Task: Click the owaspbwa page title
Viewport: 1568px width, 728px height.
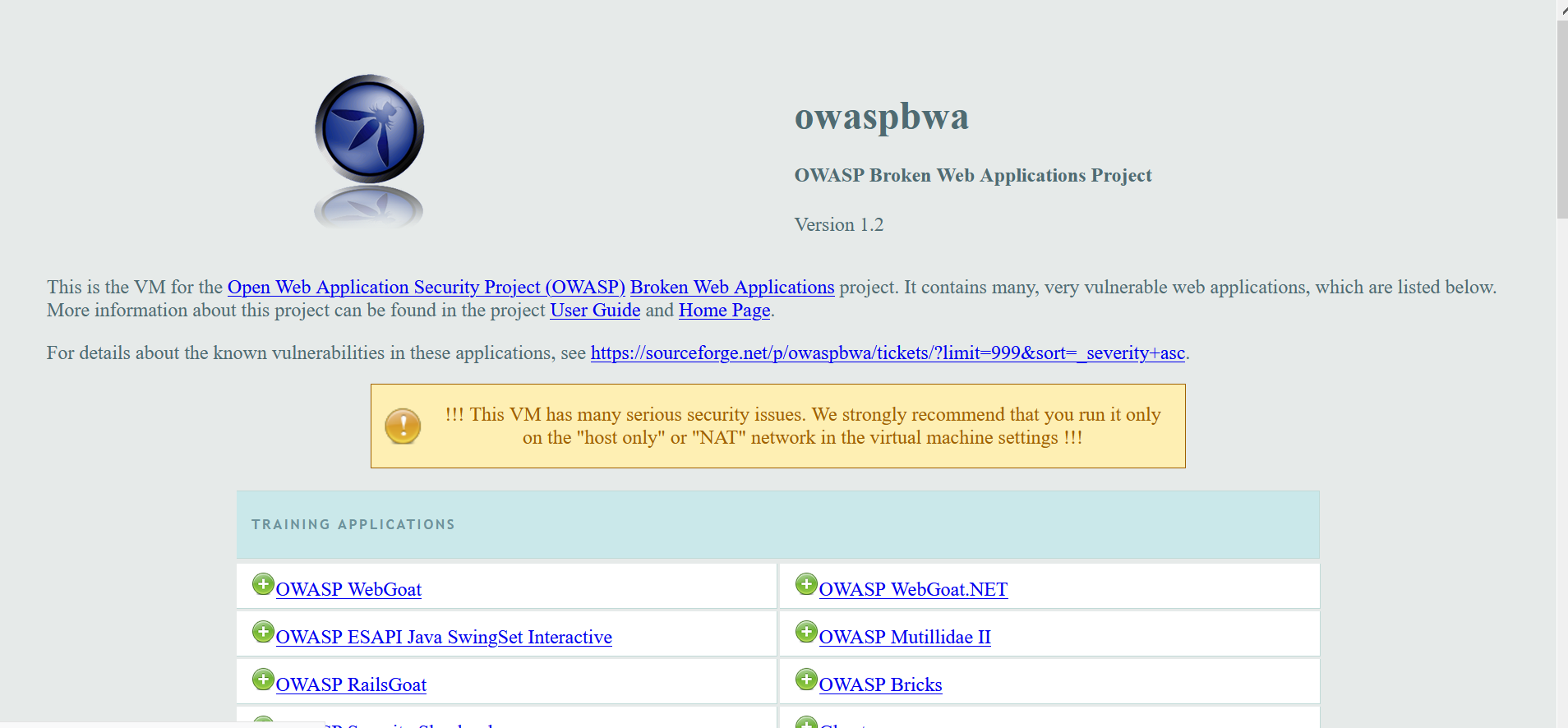Action: [882, 117]
